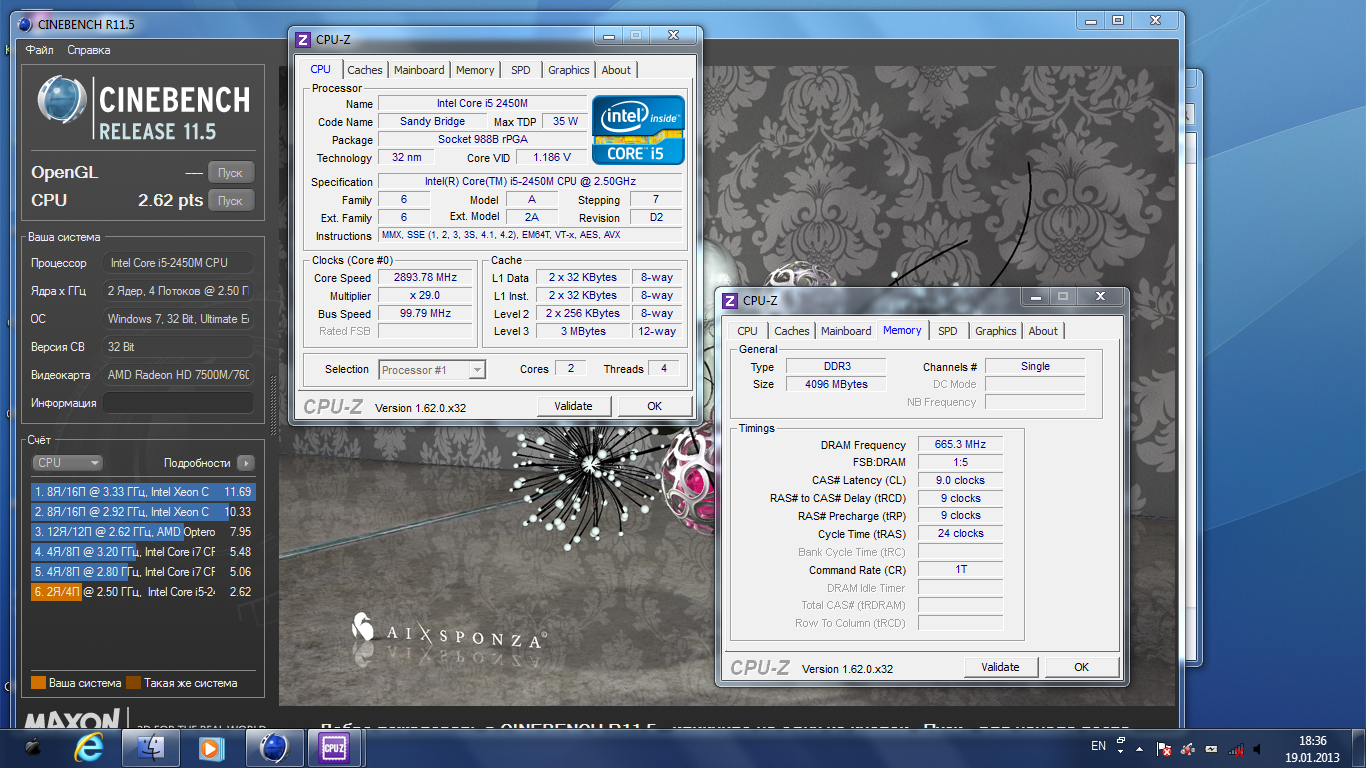The image size is (1366, 768).
Task: Open Memory tab in CPU-Z CPU window
Action: (475, 70)
